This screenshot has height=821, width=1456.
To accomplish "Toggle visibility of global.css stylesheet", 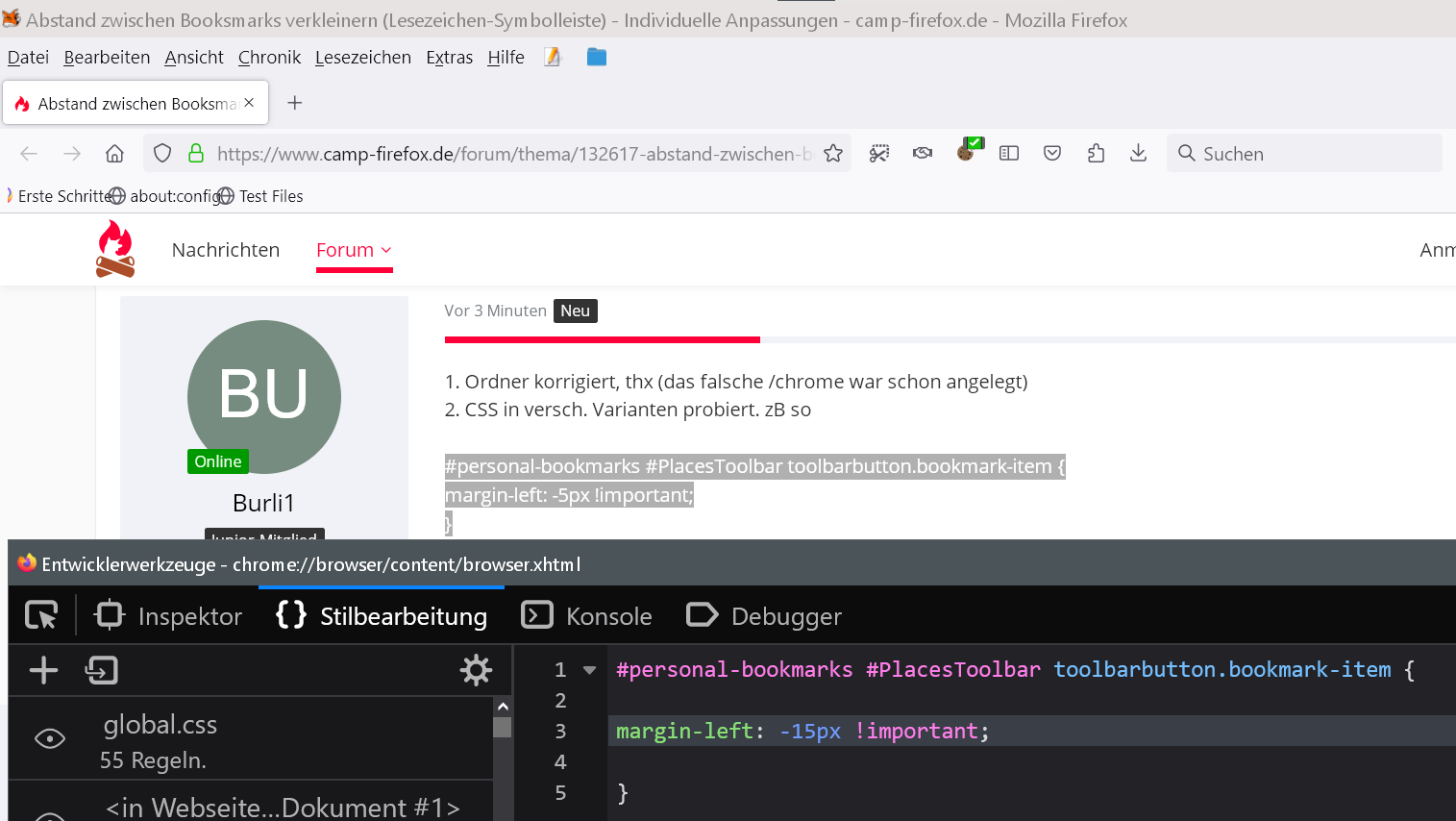I will [50, 738].
